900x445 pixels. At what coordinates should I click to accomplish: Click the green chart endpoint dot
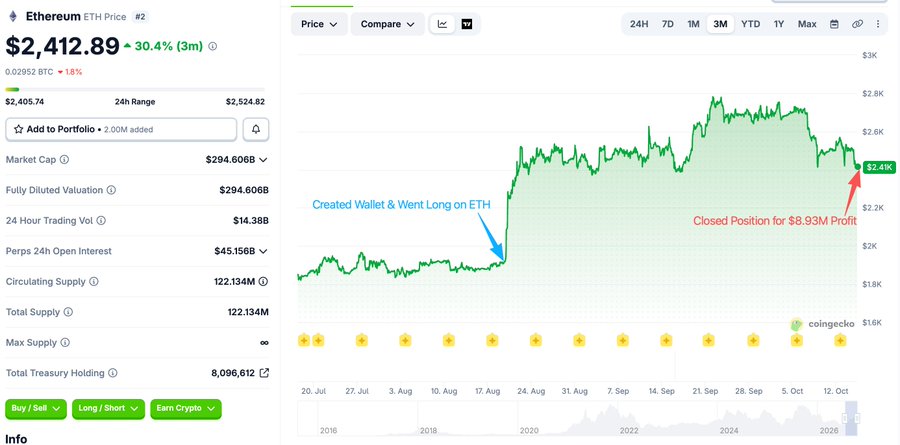point(858,167)
